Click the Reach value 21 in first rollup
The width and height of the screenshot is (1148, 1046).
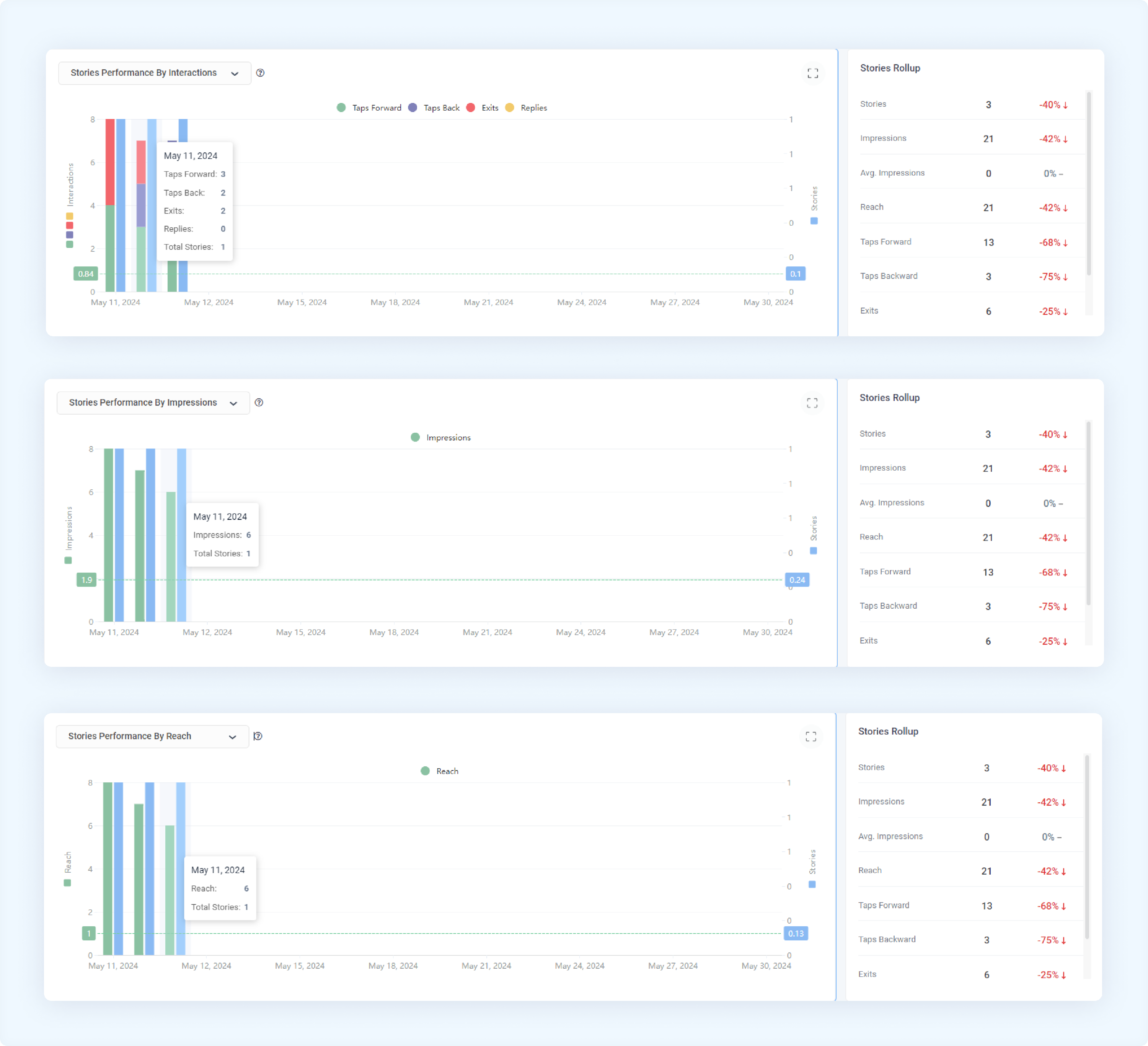(x=988, y=208)
